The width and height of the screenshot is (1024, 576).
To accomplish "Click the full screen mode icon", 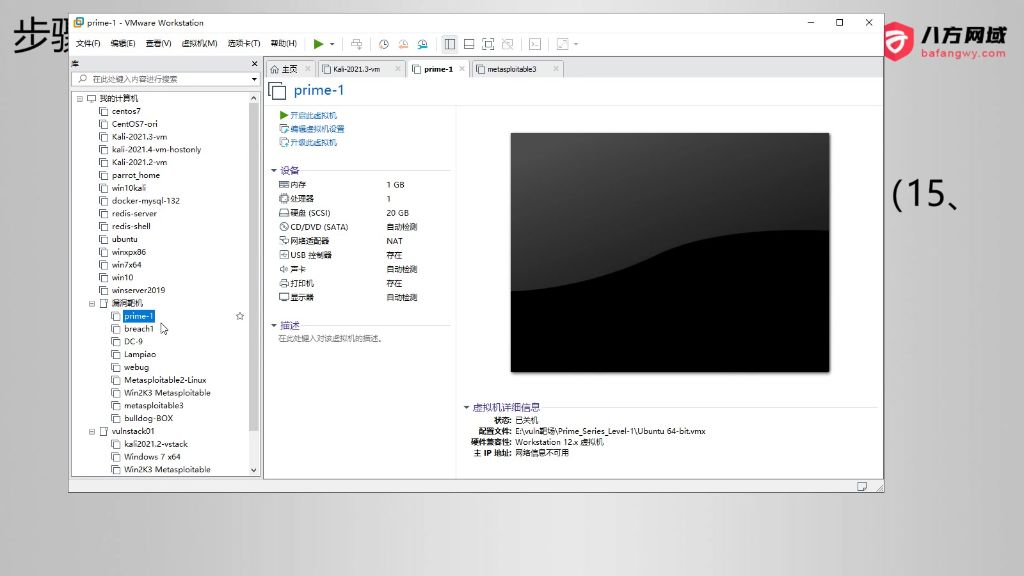I will (x=488, y=44).
